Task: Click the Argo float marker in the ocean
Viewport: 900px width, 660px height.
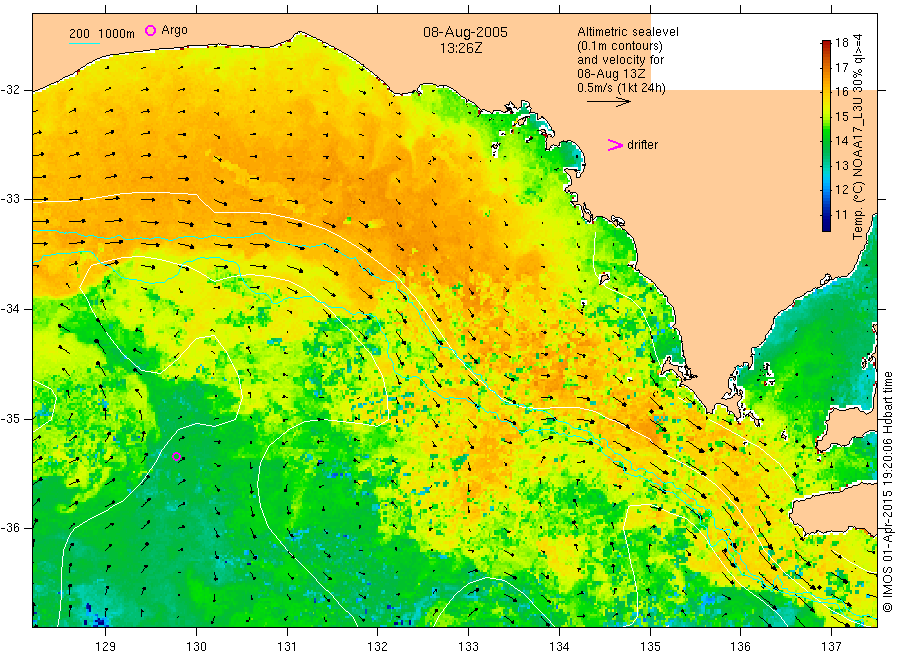Action: pyautogui.click(x=177, y=457)
